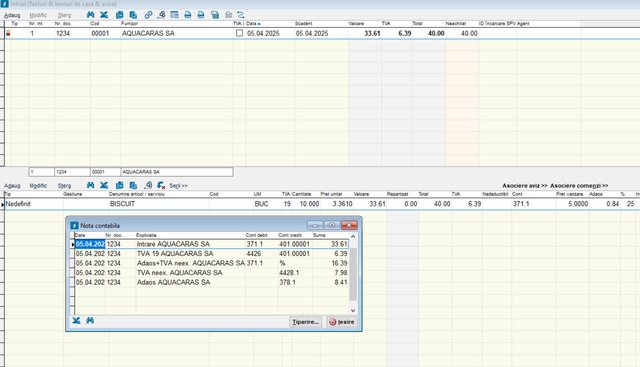Image resolution: width=640 pixels, height=367 pixels.
Task: Click the house icon in top toolbar
Action: 229,15
